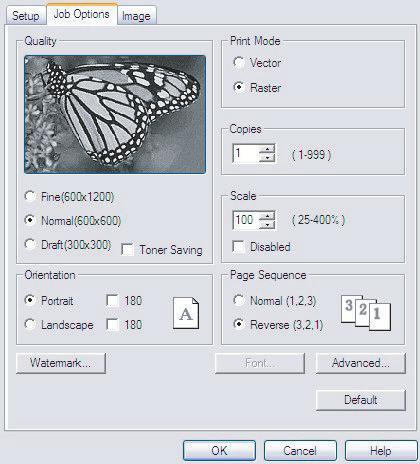Check the Disabled scale checkbox

[x=239, y=247]
